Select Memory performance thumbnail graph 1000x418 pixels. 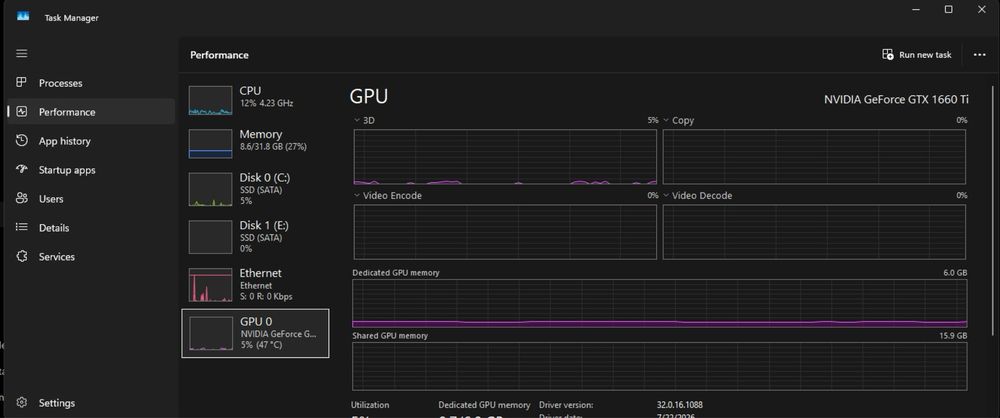[x=210, y=144]
